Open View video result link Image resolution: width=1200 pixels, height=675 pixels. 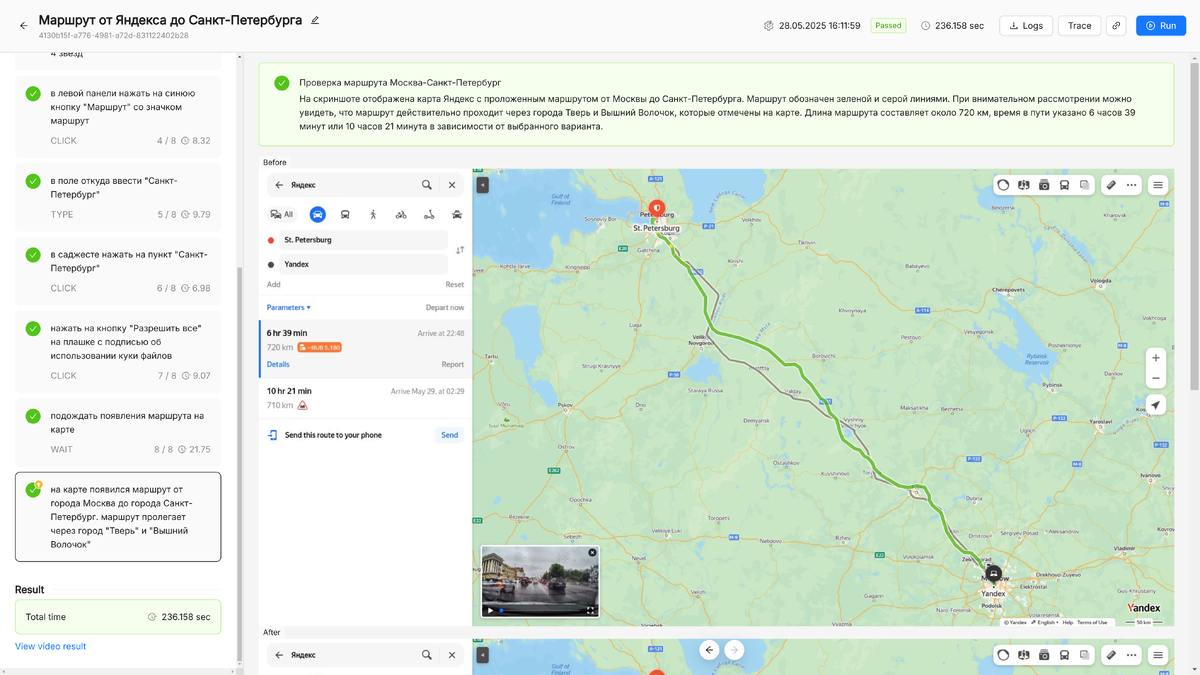click(50, 646)
